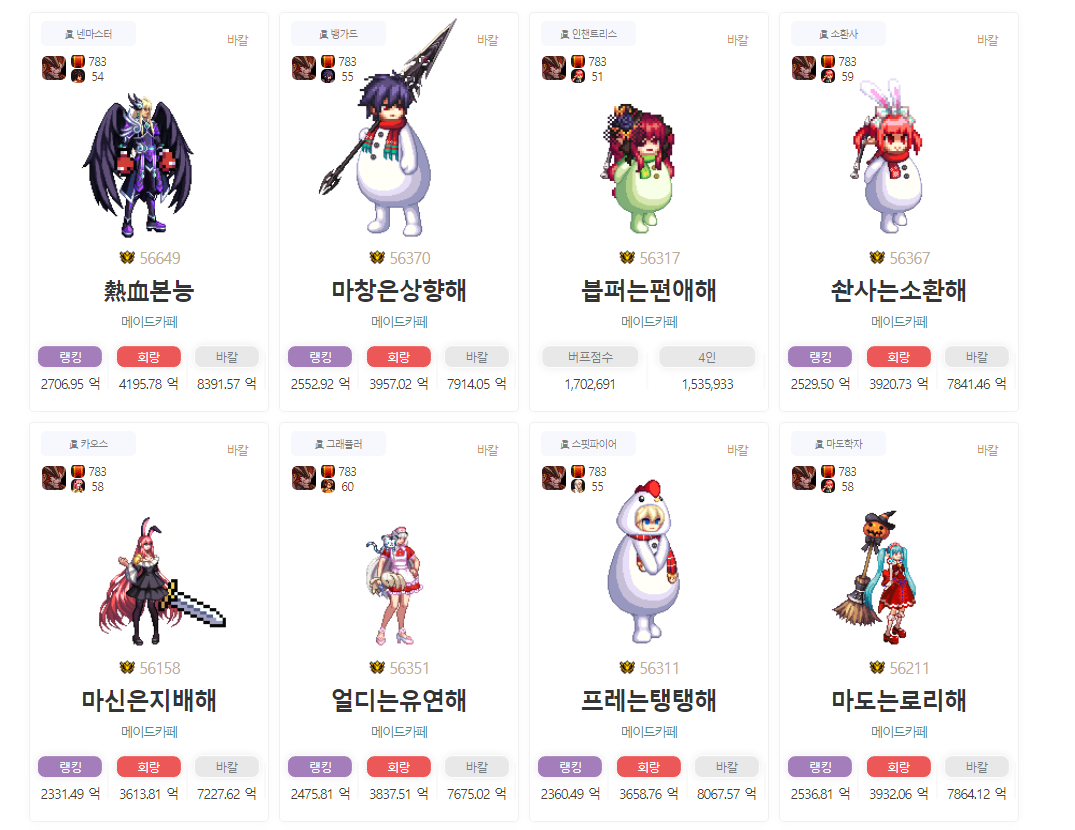Viewport: 1075px width, 830px height.
Task: Click the fame crown icon beside 56158
Action: tap(127, 668)
